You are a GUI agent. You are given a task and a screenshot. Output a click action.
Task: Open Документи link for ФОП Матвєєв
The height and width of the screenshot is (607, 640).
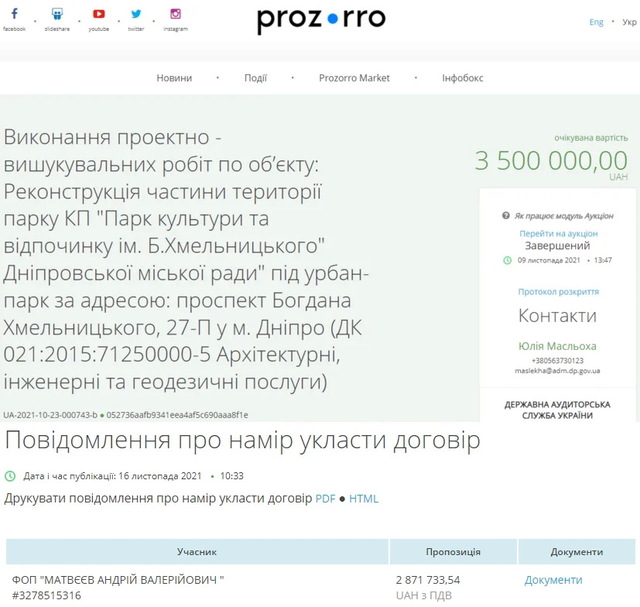pyautogui.click(x=553, y=580)
